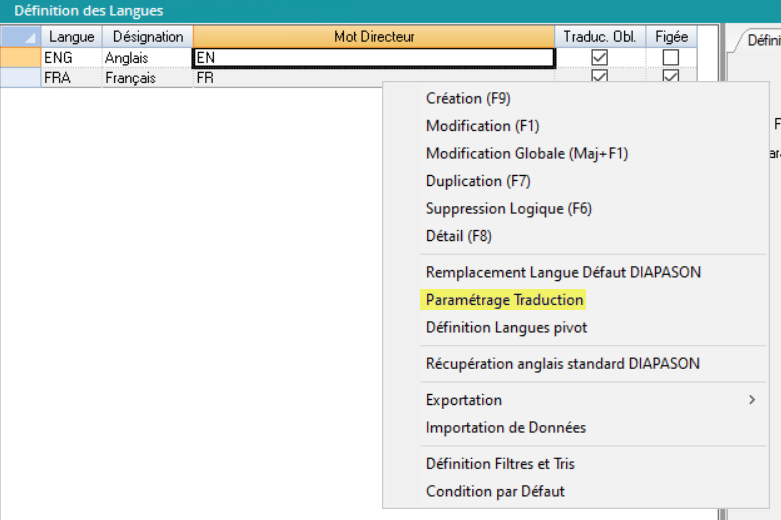Click Remplacement Langue Défaut DIAPASON
Viewport: 781px width, 520px height.
click(563, 272)
